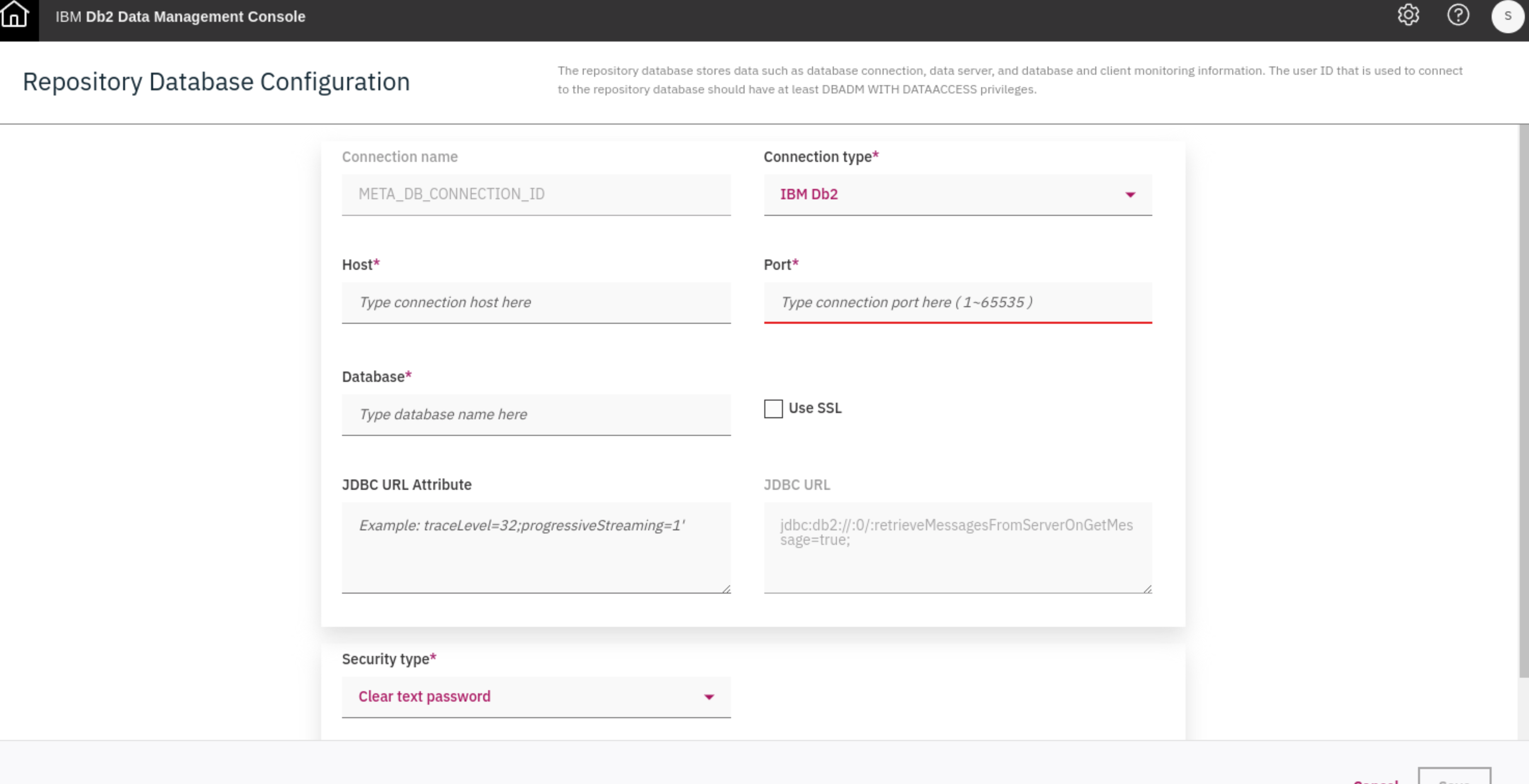Select the read-only JDBC URL text box

coord(957,548)
